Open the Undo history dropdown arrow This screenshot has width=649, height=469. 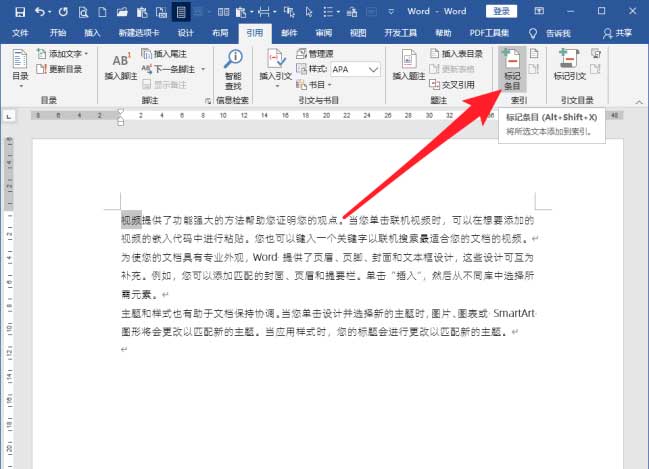point(50,12)
